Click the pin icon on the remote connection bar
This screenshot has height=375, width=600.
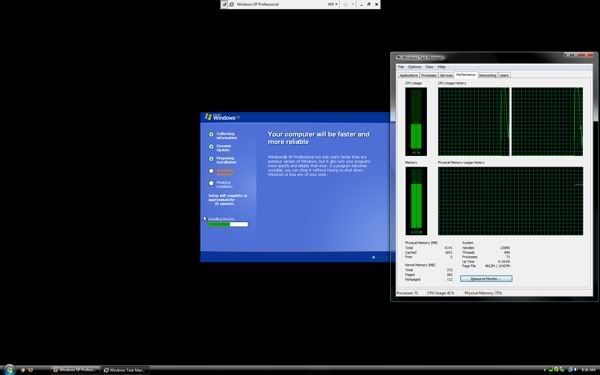click(225, 4)
